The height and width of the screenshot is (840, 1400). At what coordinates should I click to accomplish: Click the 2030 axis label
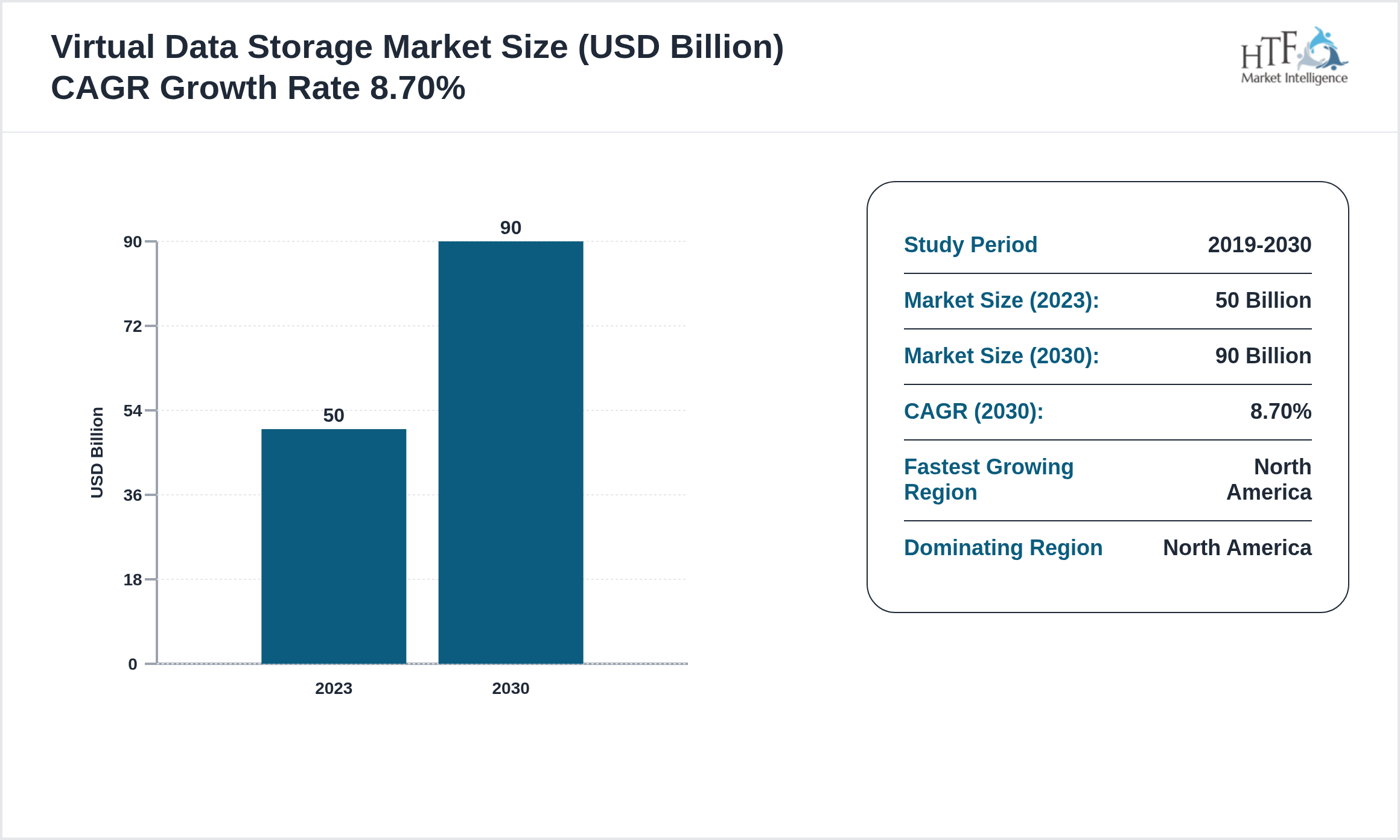[x=511, y=688]
